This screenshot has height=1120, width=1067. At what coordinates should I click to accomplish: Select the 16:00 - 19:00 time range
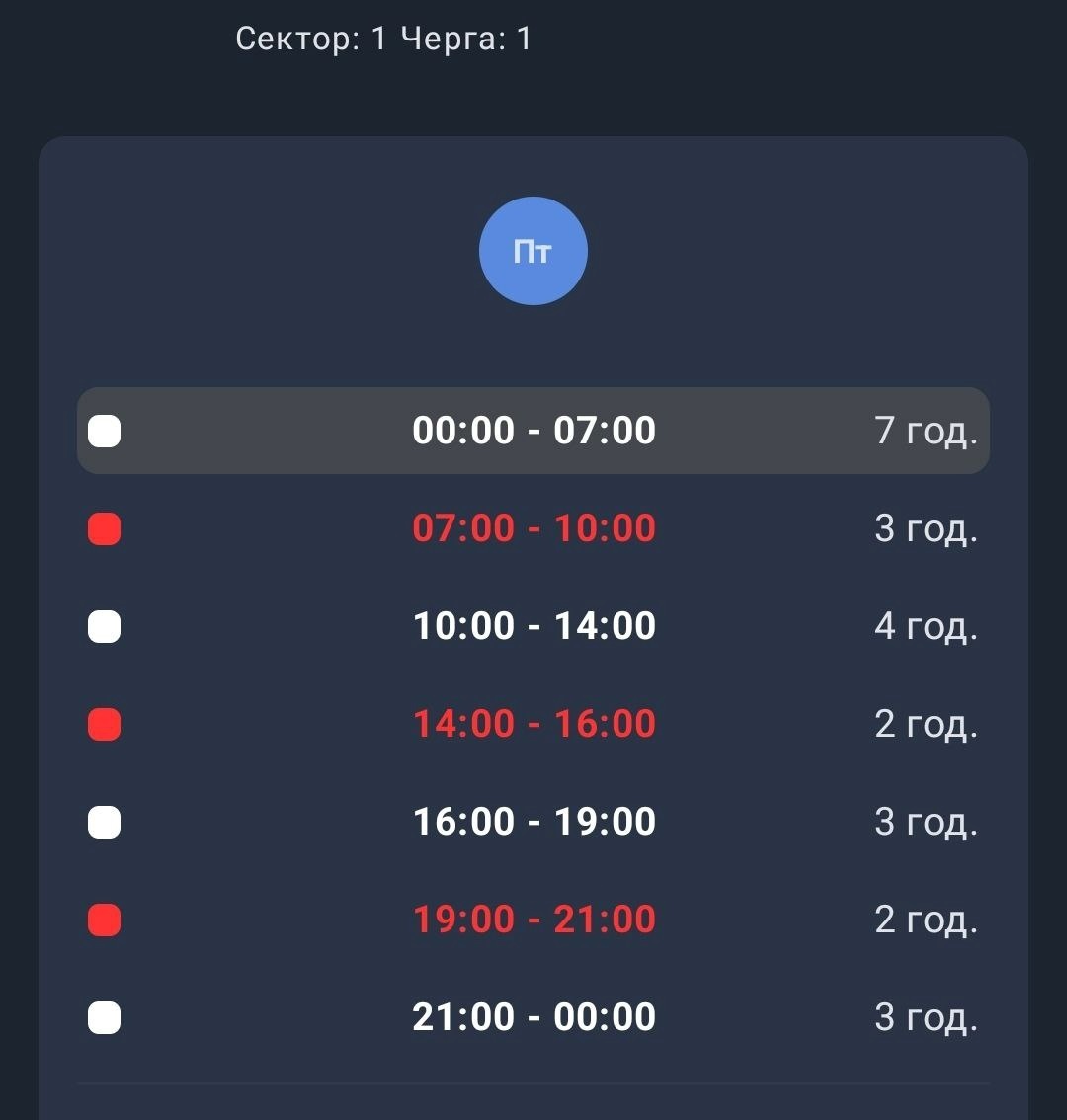coord(533,822)
